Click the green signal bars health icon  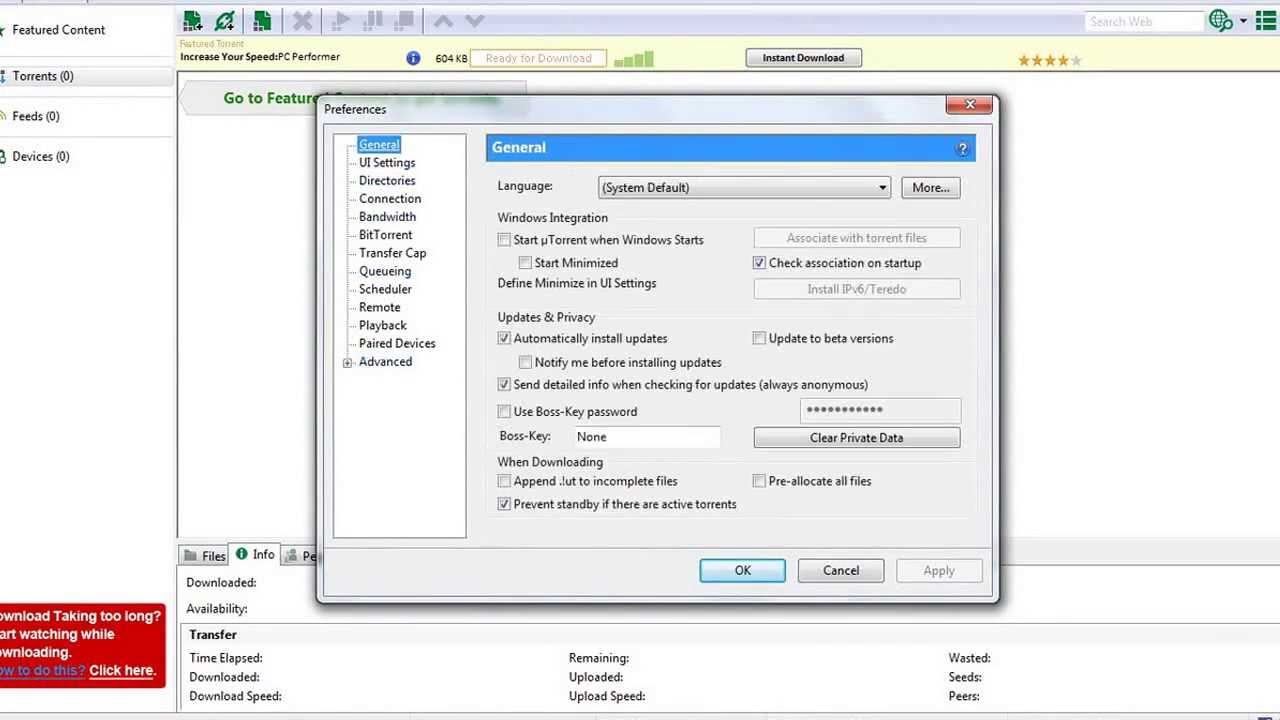[633, 60]
